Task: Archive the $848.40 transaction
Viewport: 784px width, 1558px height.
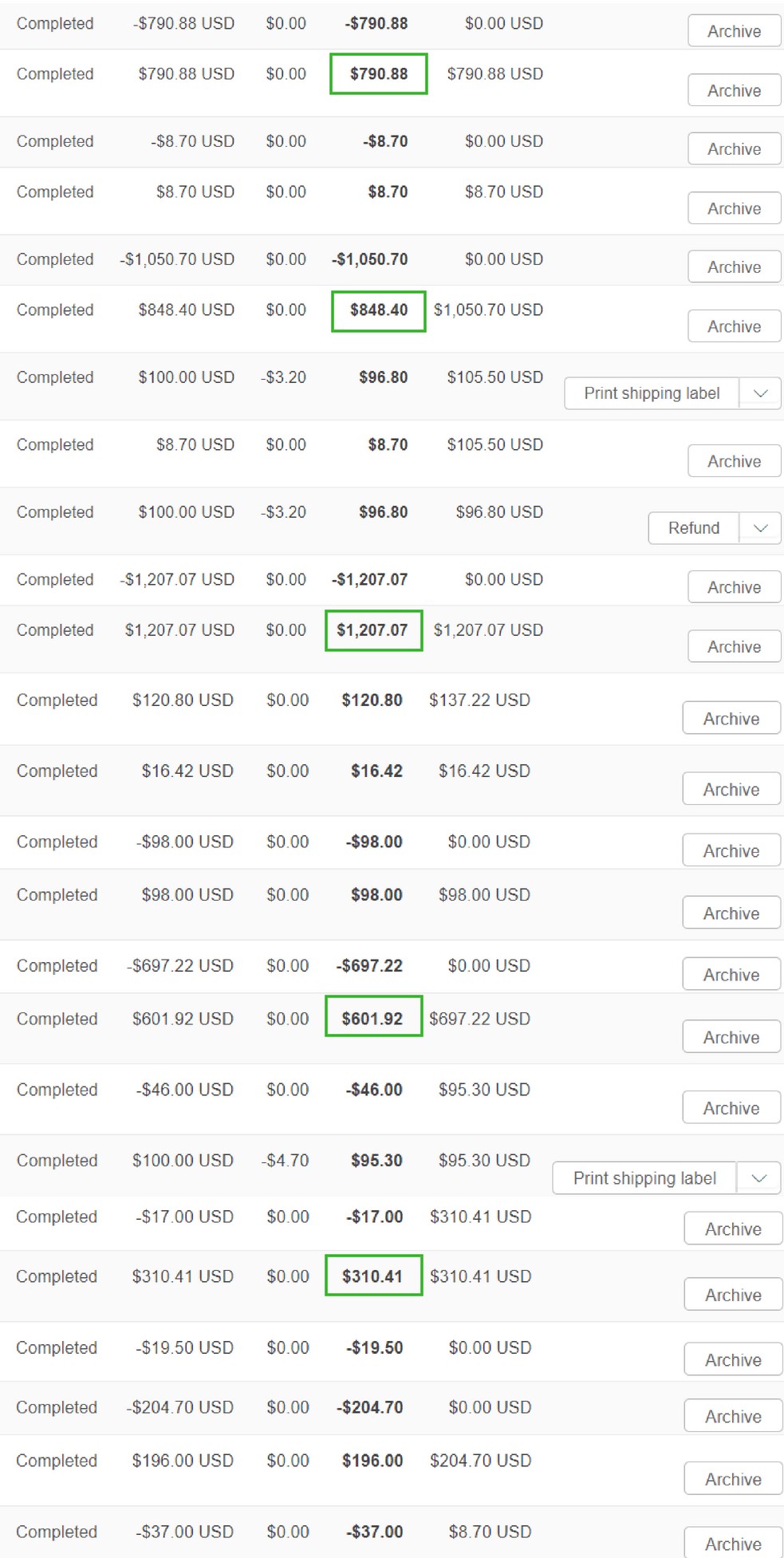Action: click(735, 326)
